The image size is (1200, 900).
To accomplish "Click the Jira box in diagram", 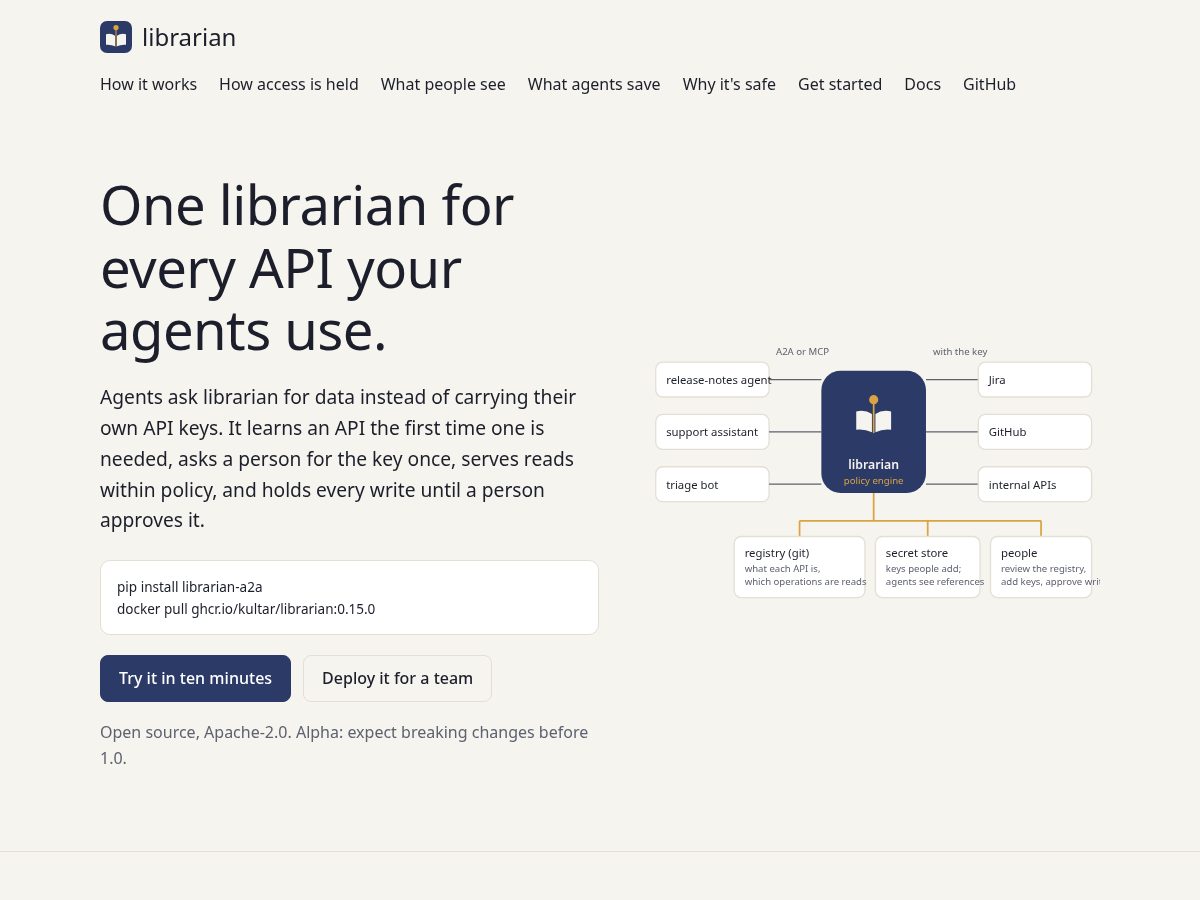I will 1035,380.
